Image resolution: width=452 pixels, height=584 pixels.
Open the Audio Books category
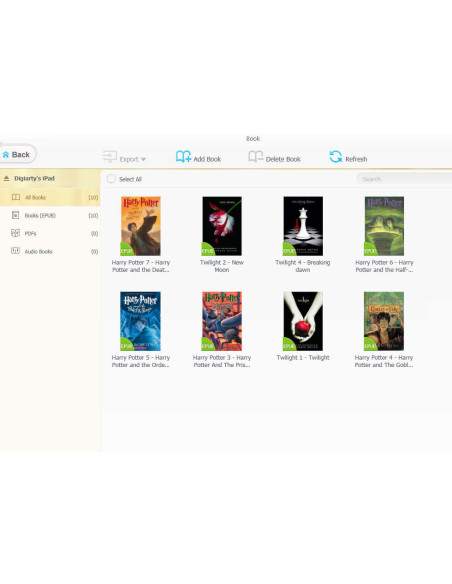pos(50,251)
